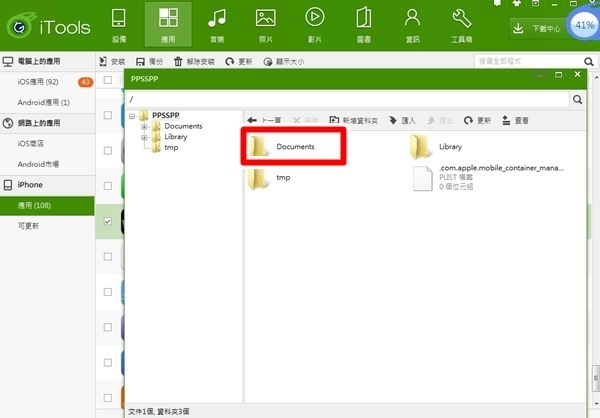Viewport: 600px width, 418px height.
Task: Open the 照片 (Photos) section
Action: (x=266, y=24)
